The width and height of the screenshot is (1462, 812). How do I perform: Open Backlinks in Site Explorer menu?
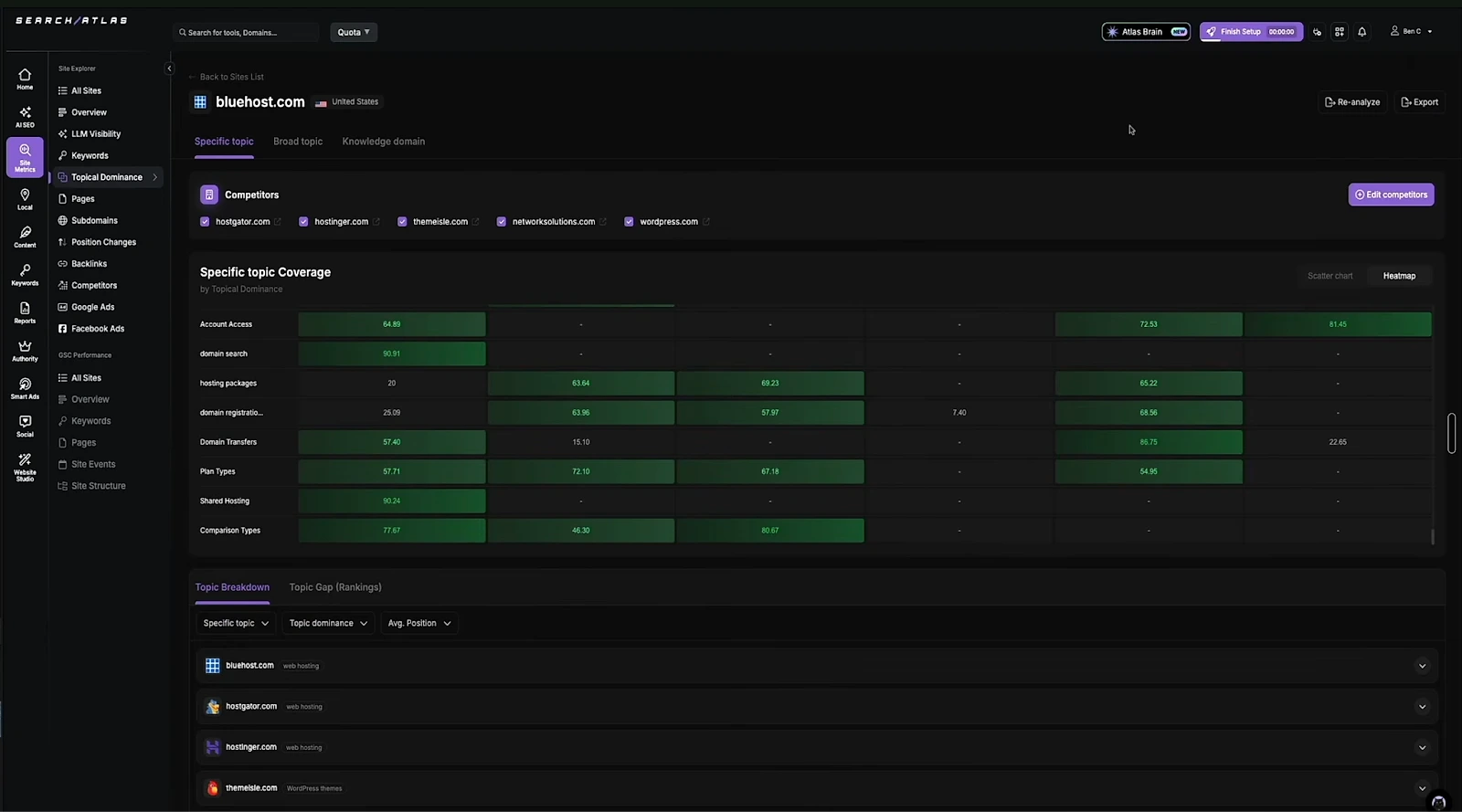(x=89, y=264)
